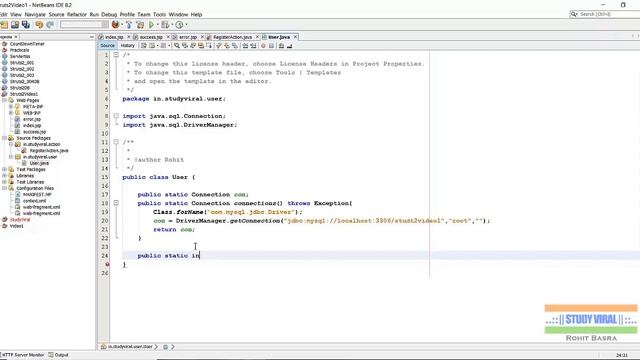The image size is (640, 360).
Task: Find Previous Occurrence in editor toolbar
Action: click(185, 46)
